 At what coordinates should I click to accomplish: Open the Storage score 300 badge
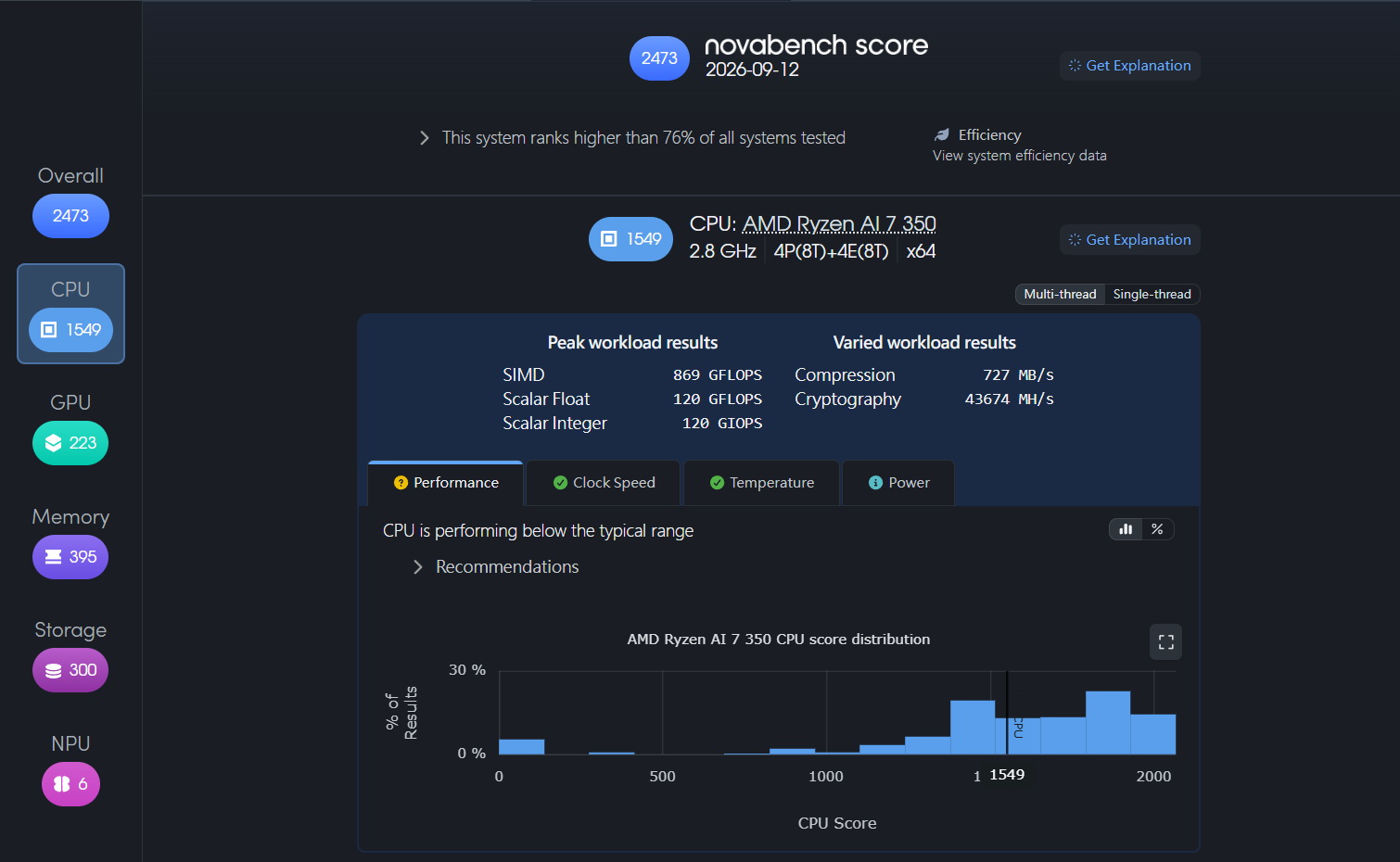(x=70, y=670)
